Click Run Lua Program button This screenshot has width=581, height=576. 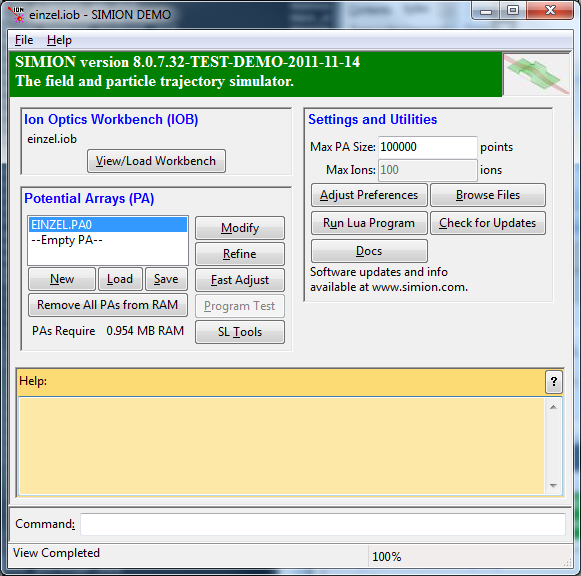369,223
